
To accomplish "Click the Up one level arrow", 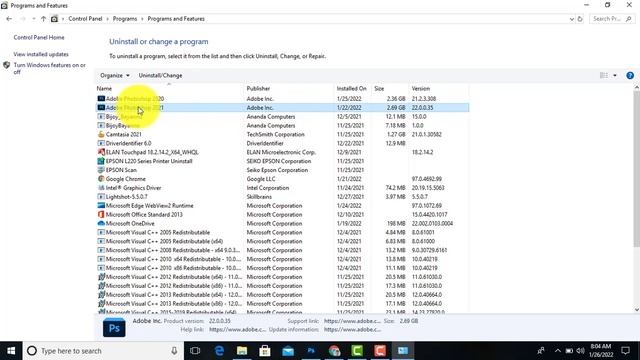I will (43, 19).
